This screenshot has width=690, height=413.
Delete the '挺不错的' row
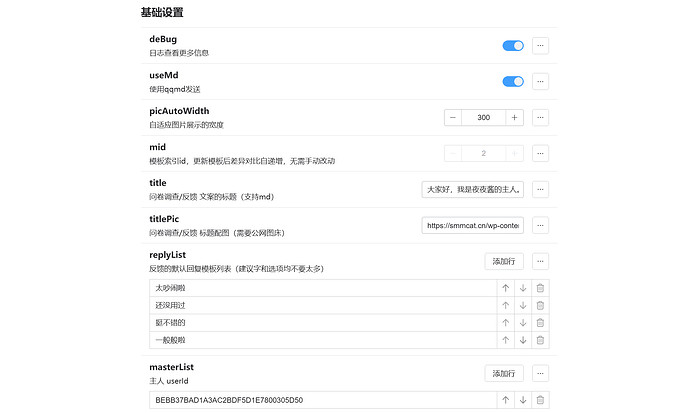540,323
